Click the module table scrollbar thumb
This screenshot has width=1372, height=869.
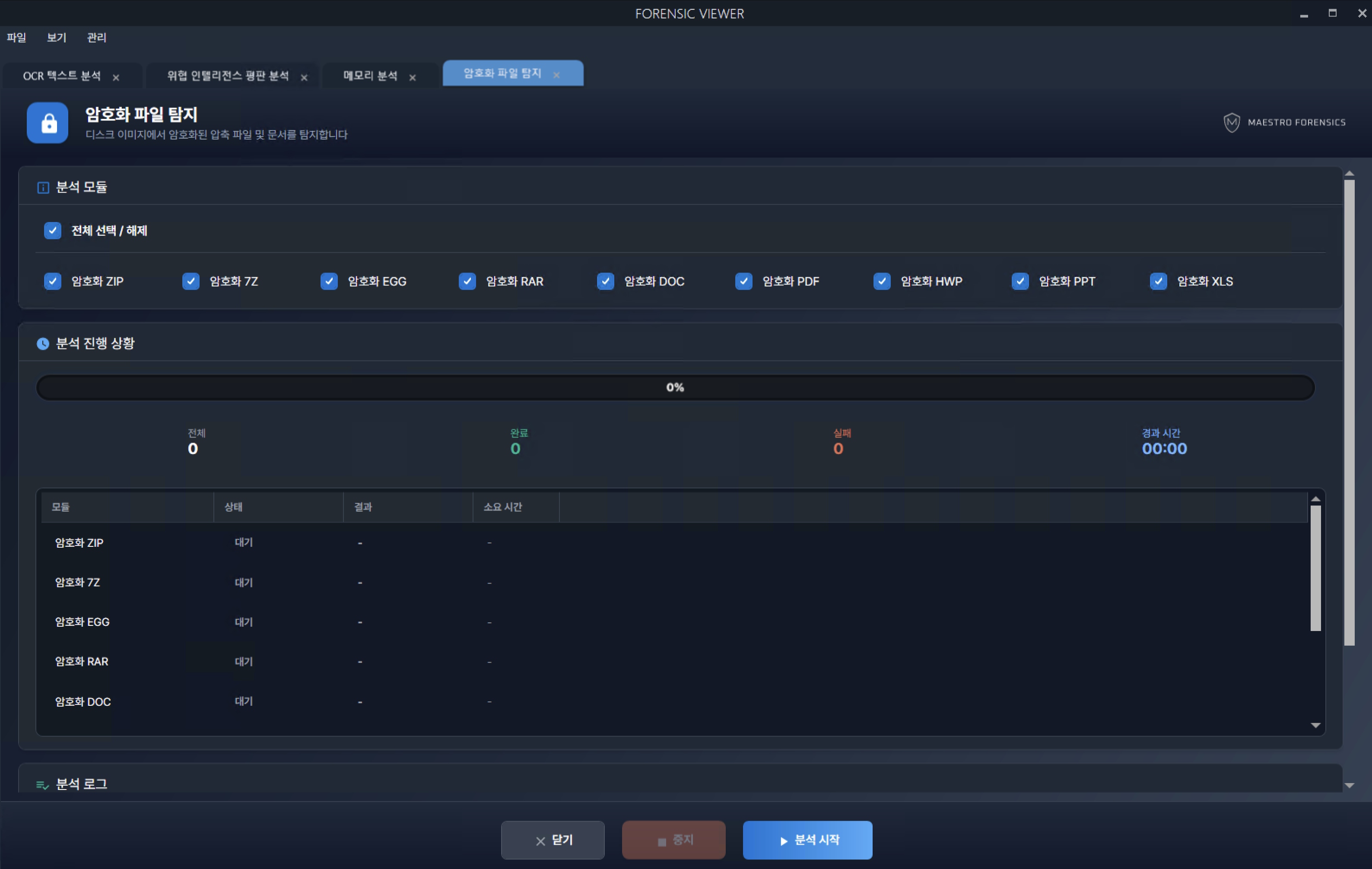pyautogui.click(x=1315, y=568)
